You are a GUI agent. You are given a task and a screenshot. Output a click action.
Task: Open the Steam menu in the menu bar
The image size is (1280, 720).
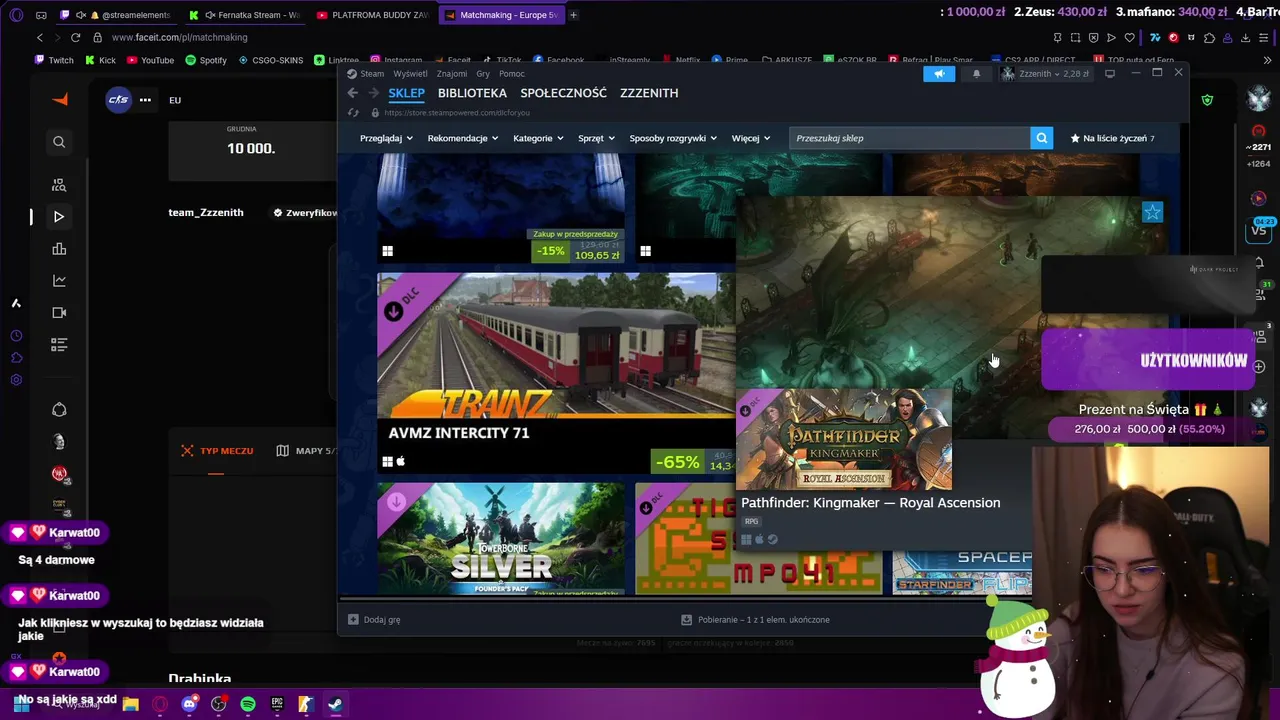point(372,74)
